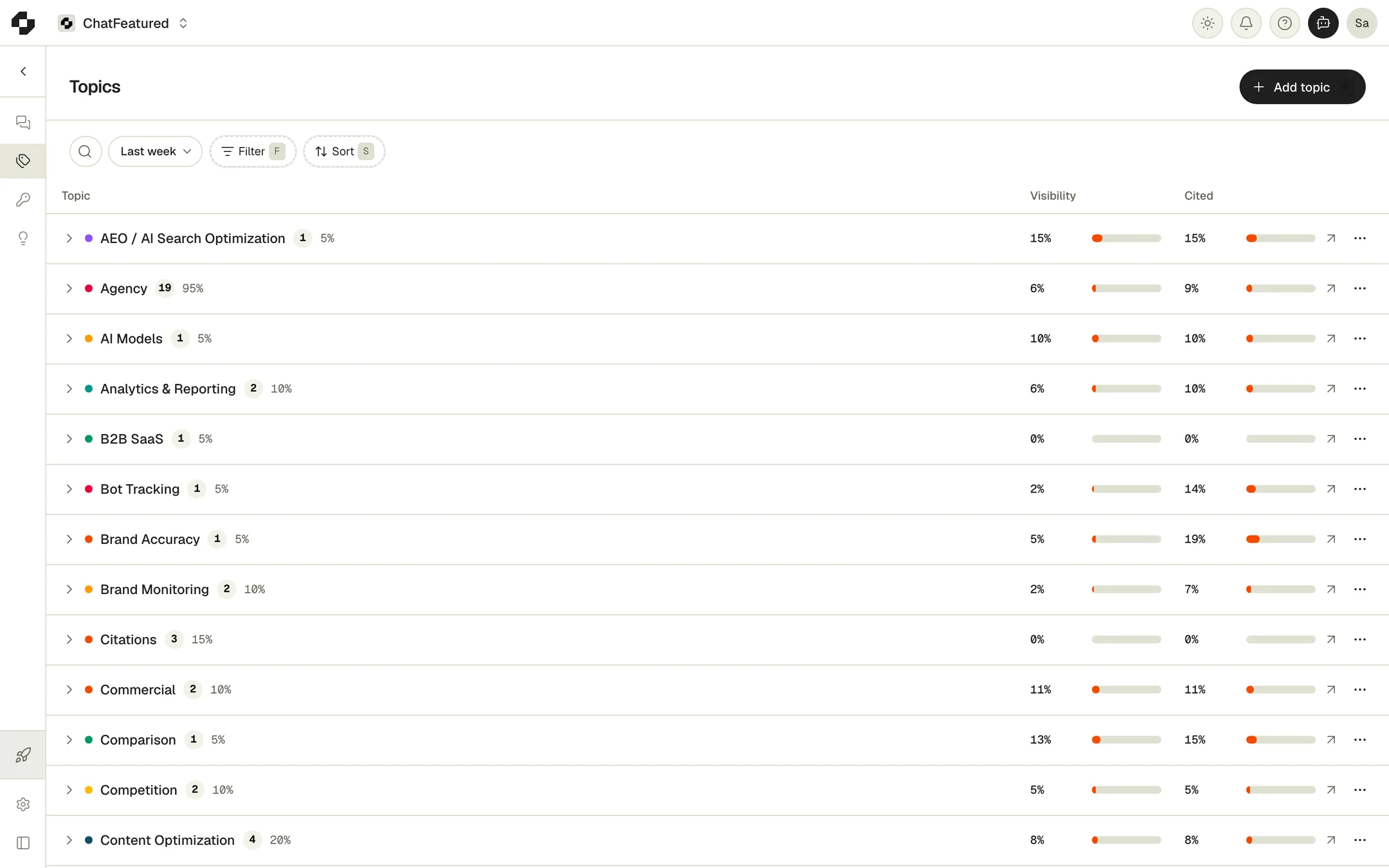Select the B2B SaaS topic name
The image size is (1389, 868).
pyautogui.click(x=132, y=439)
